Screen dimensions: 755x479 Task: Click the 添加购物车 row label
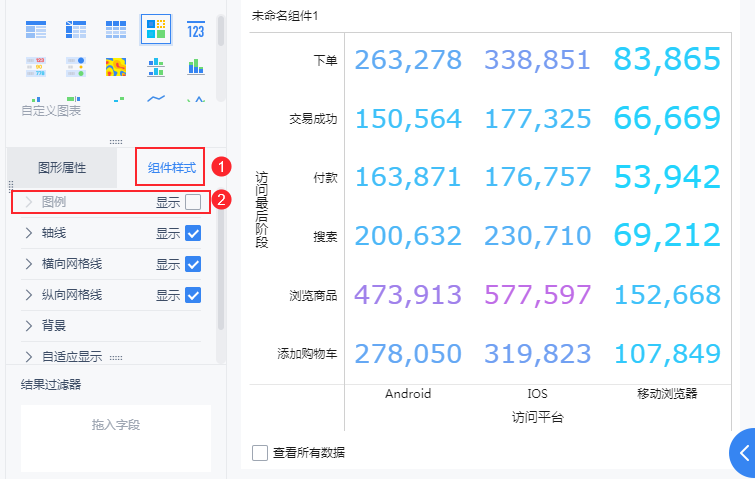click(307, 354)
